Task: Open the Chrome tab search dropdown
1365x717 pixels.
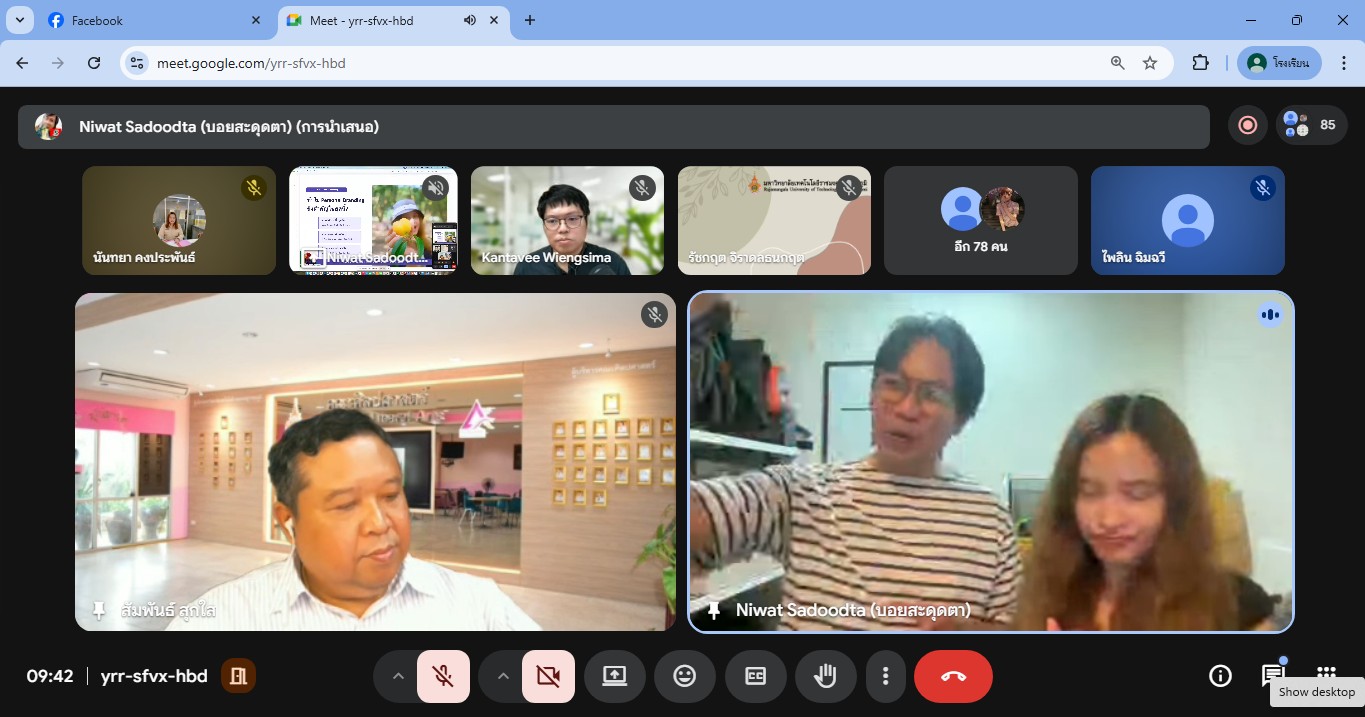Action: [19, 20]
